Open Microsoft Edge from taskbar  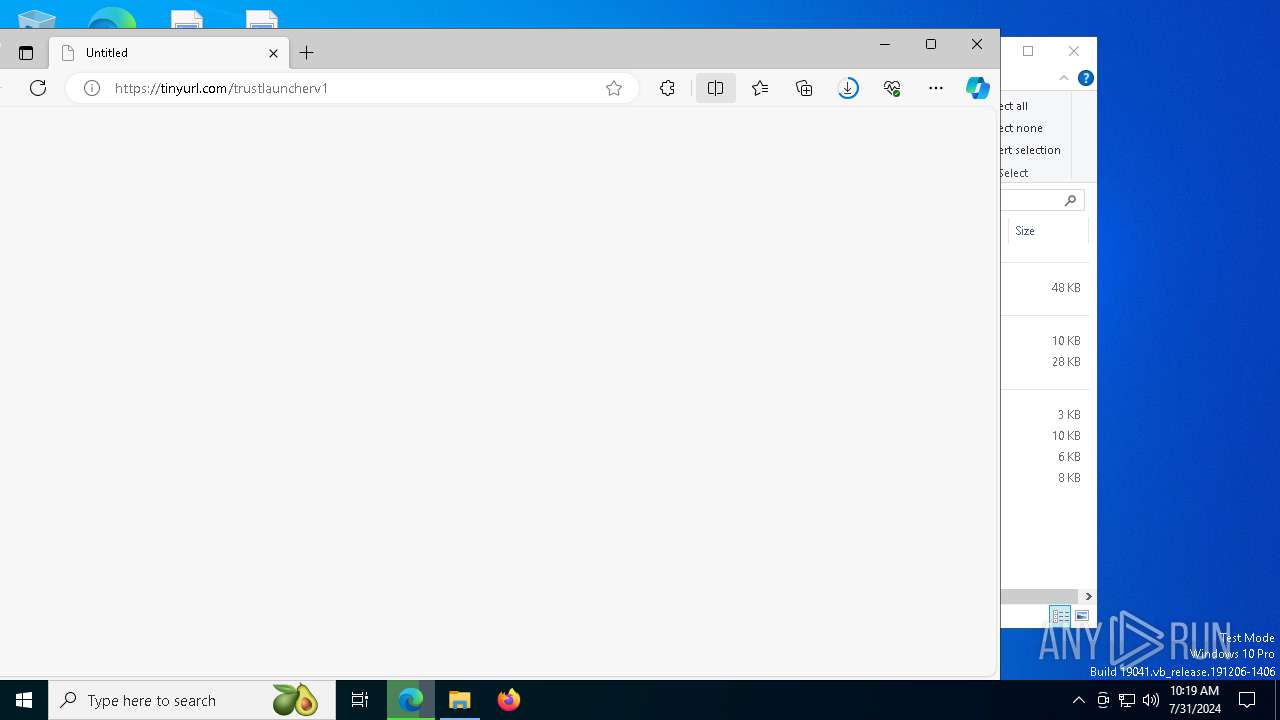(x=411, y=700)
